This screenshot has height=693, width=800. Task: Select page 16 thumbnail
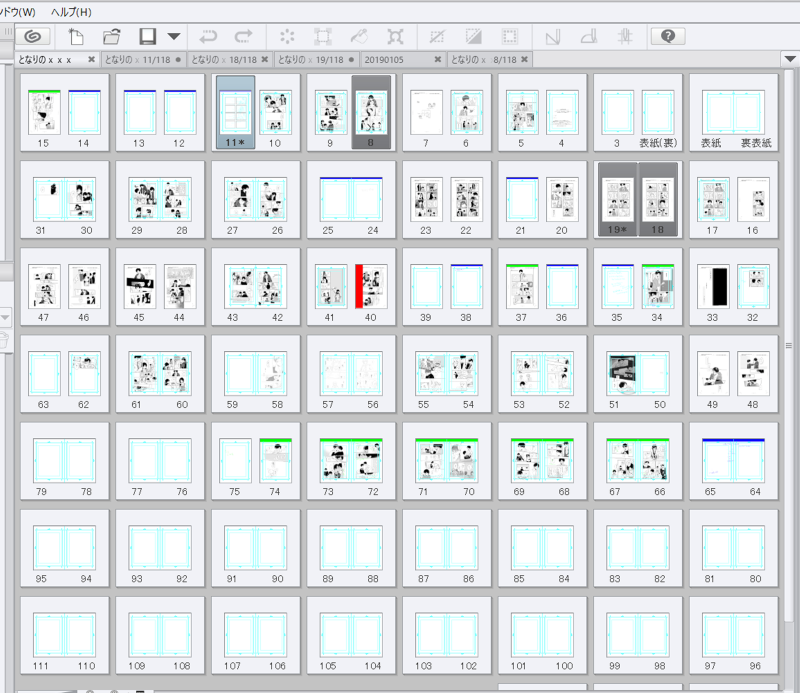753,200
